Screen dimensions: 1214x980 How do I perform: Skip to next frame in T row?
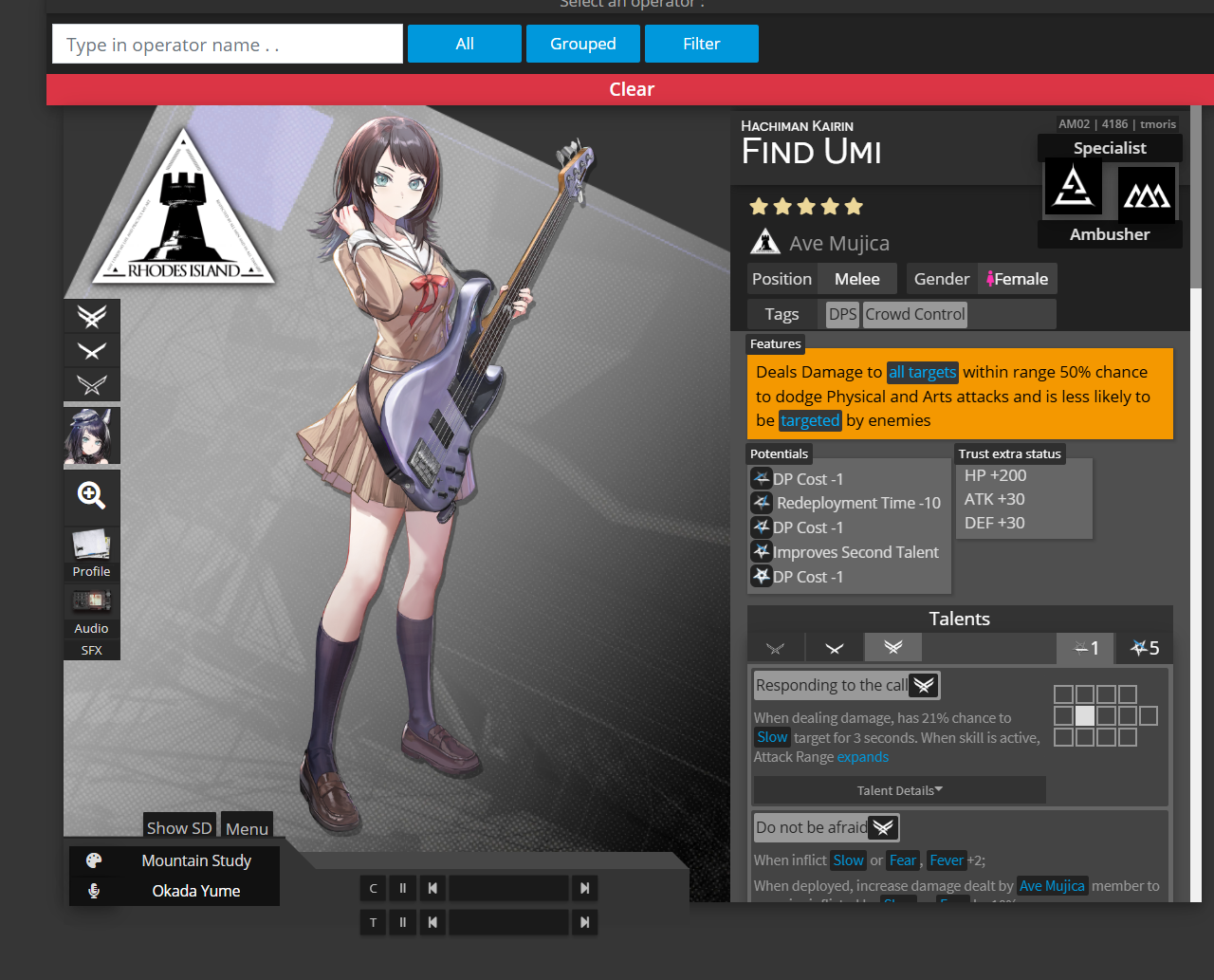click(585, 922)
